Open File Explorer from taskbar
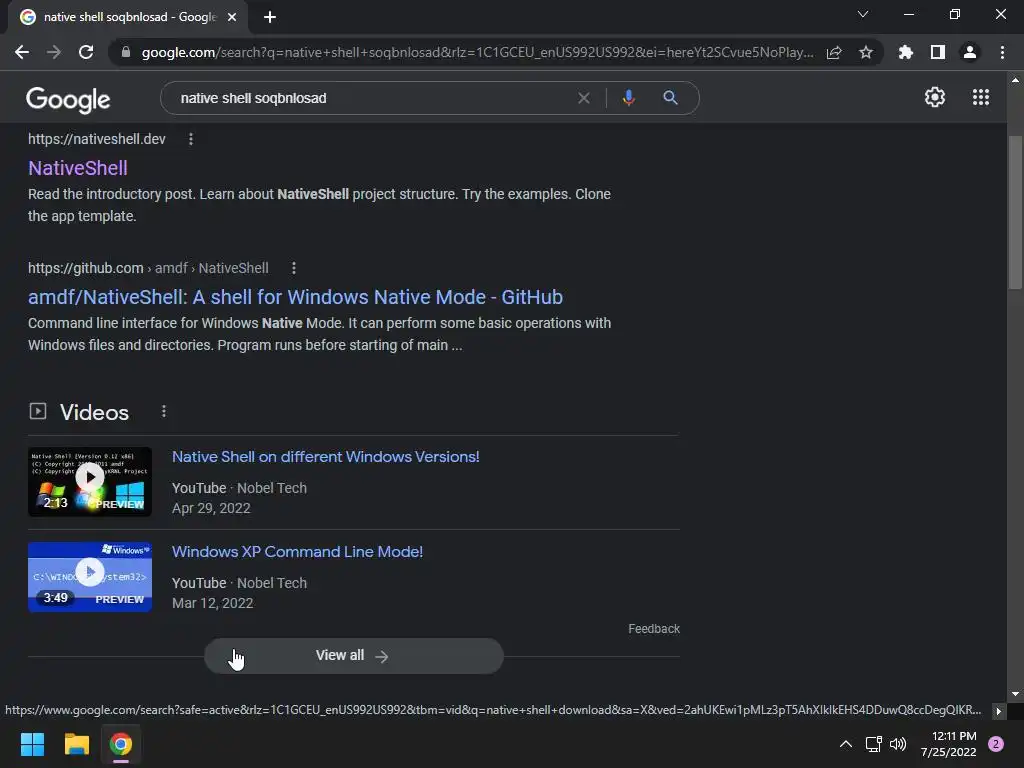Screen dimensions: 1024x768 [x=76, y=744]
